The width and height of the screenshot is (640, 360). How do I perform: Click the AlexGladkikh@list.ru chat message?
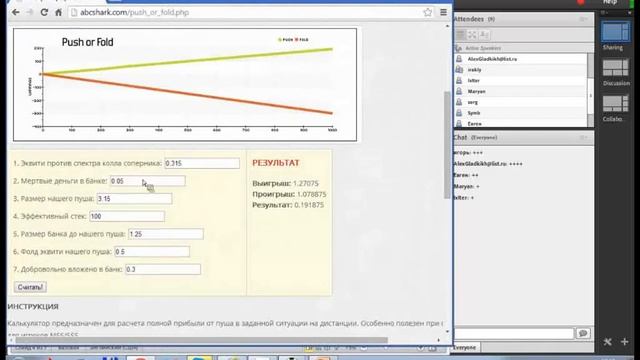[x=487, y=164]
